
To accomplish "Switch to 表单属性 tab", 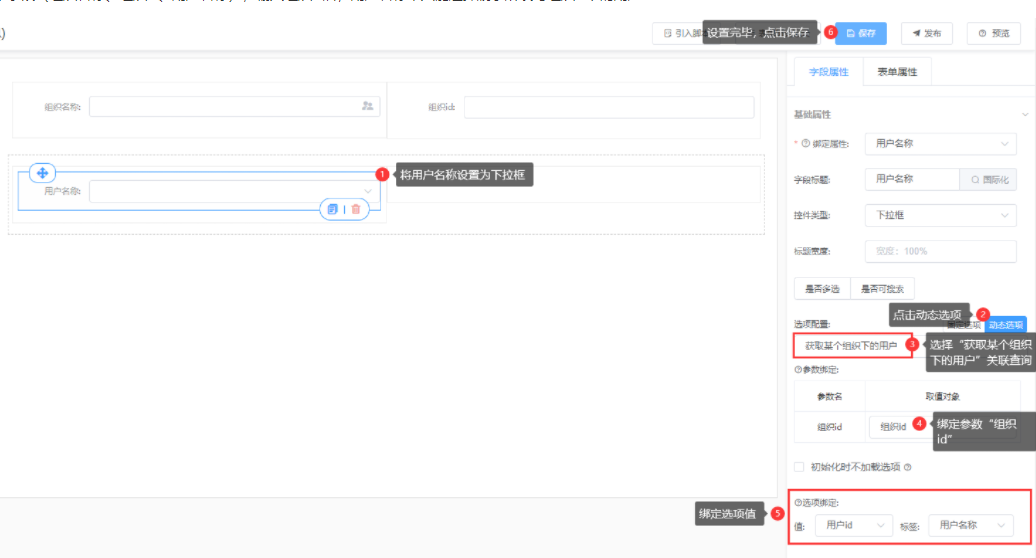I will pos(897,71).
